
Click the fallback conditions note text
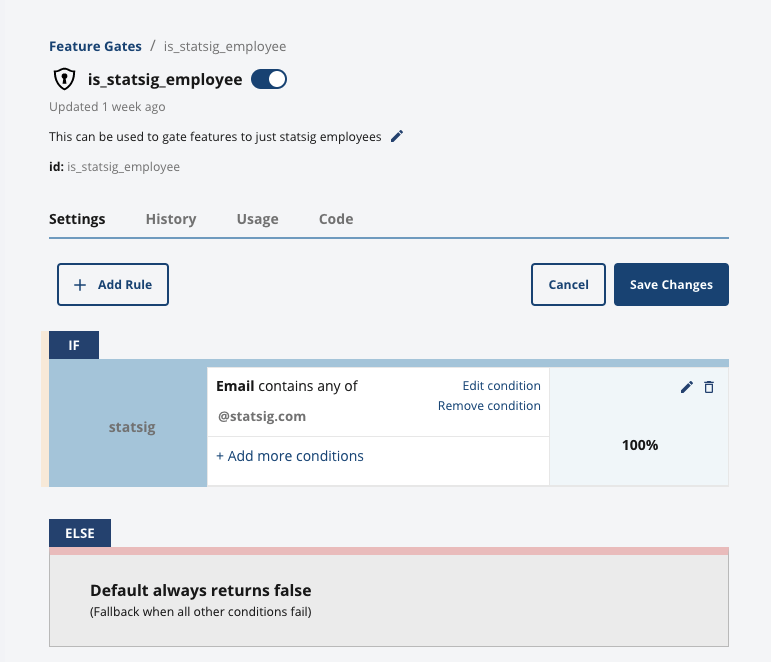point(201,612)
